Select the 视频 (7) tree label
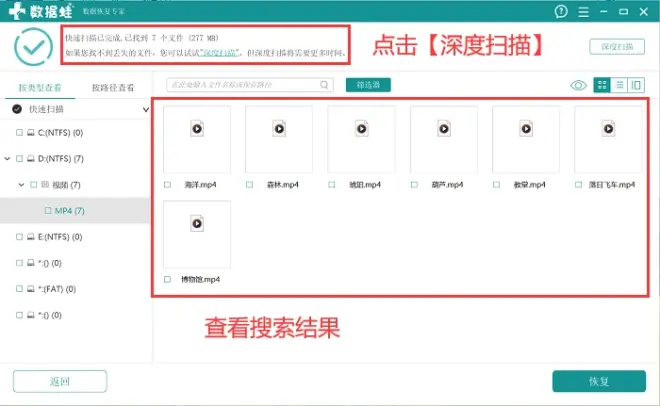Screen dimensions: 660x406 [66, 185]
